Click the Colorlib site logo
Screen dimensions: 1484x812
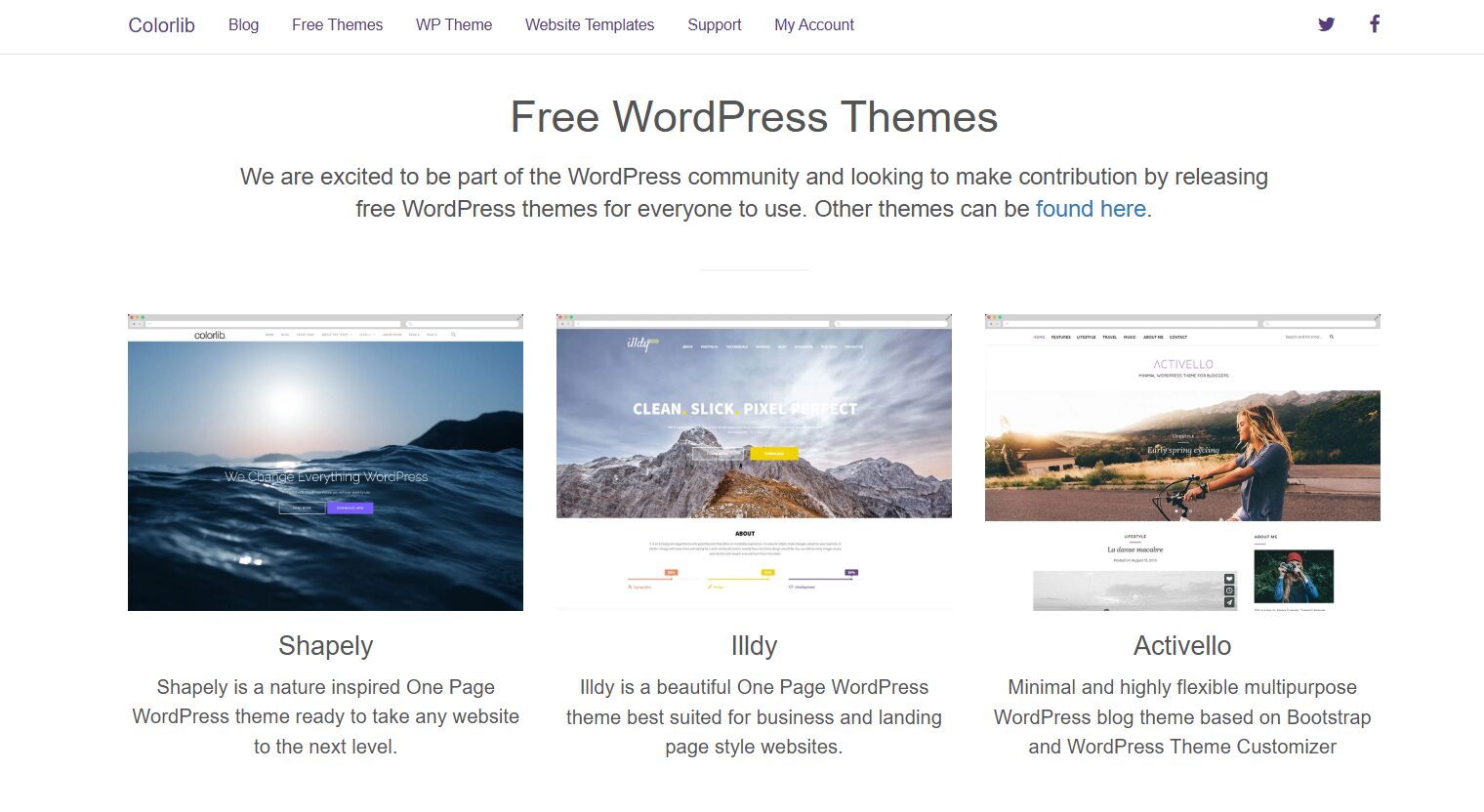tap(162, 25)
